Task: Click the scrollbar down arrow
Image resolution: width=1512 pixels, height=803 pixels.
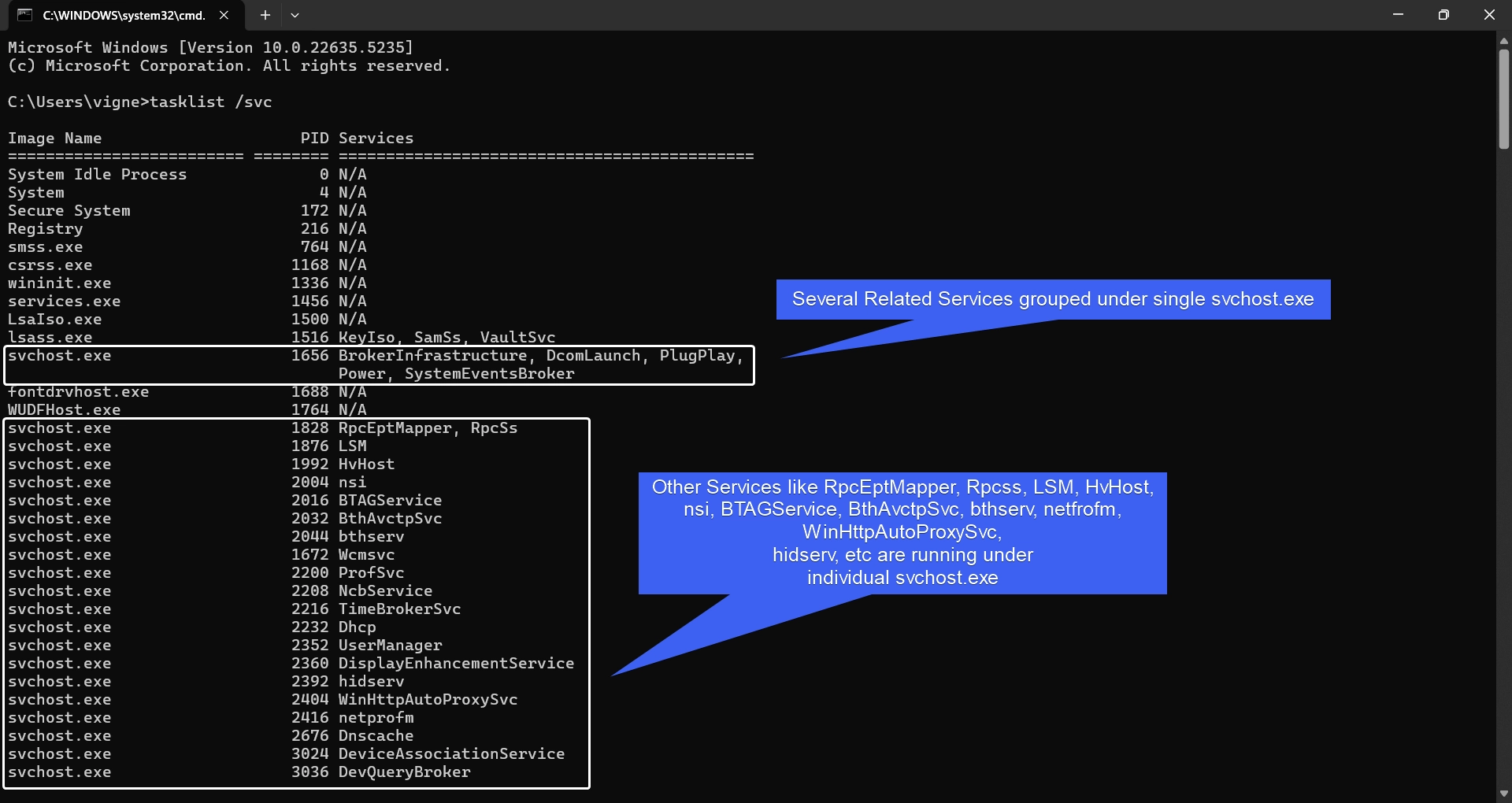Action: point(1503,793)
